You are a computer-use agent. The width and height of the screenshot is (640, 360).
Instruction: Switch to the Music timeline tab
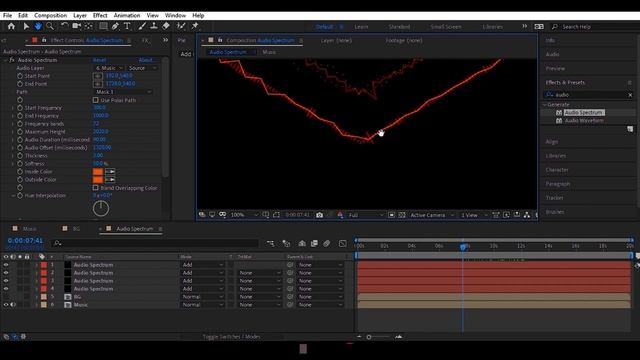point(29,229)
